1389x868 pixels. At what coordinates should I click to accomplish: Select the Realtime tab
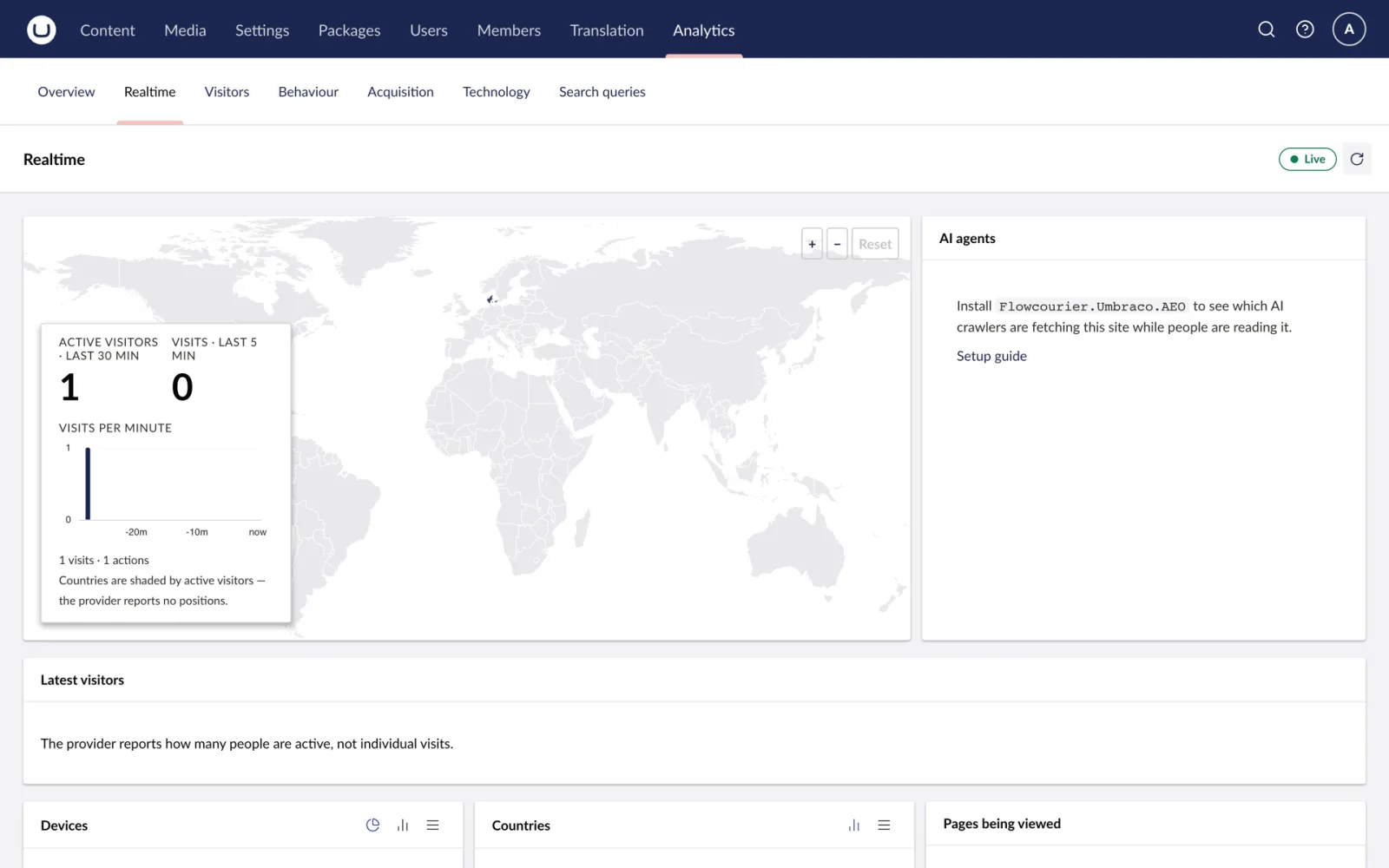click(x=149, y=92)
